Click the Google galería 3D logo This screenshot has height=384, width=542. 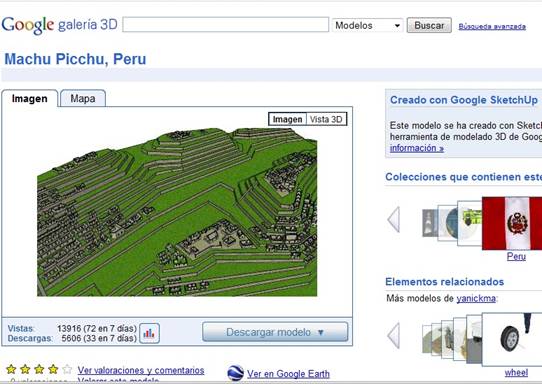59,25
